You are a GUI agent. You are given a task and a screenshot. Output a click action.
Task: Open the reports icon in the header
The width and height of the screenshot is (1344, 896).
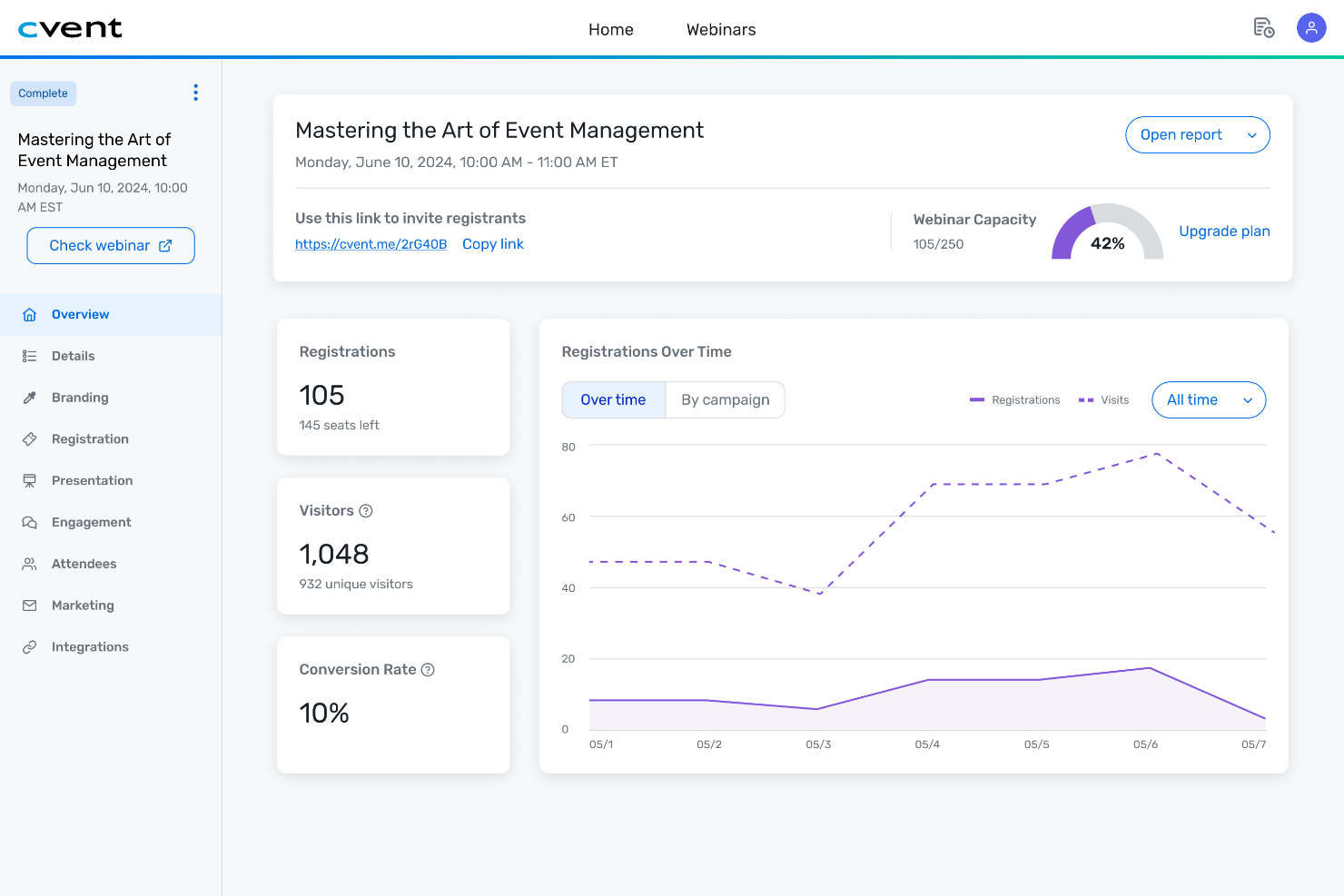1264,28
